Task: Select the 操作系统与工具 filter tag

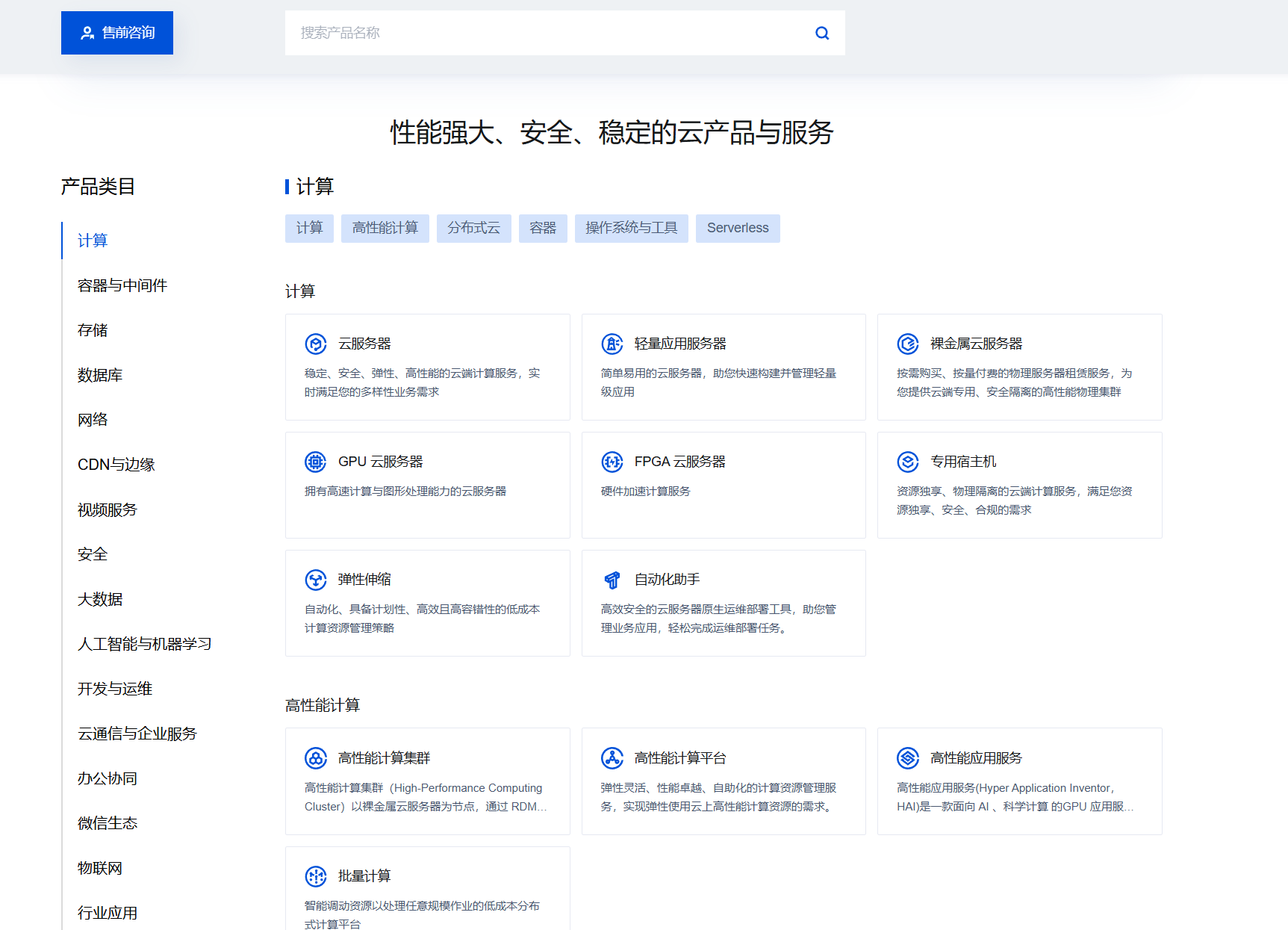Action: [632, 229]
